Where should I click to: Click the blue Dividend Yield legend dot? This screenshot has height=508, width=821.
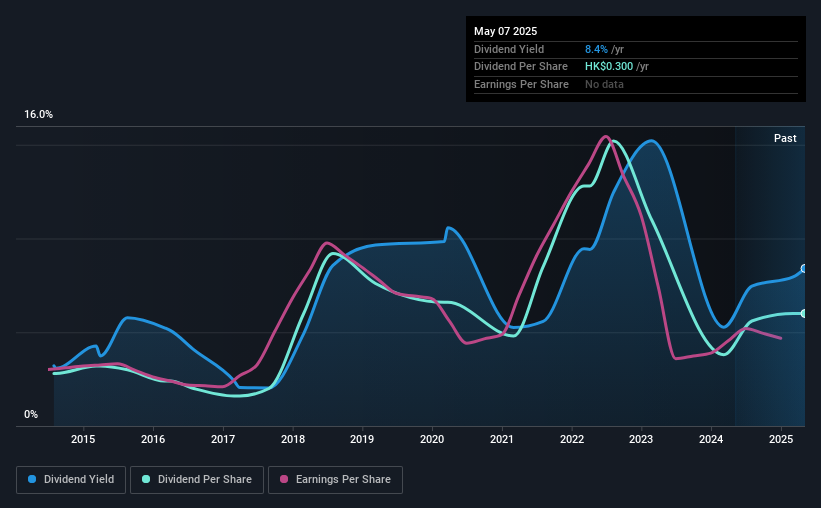click(x=32, y=479)
